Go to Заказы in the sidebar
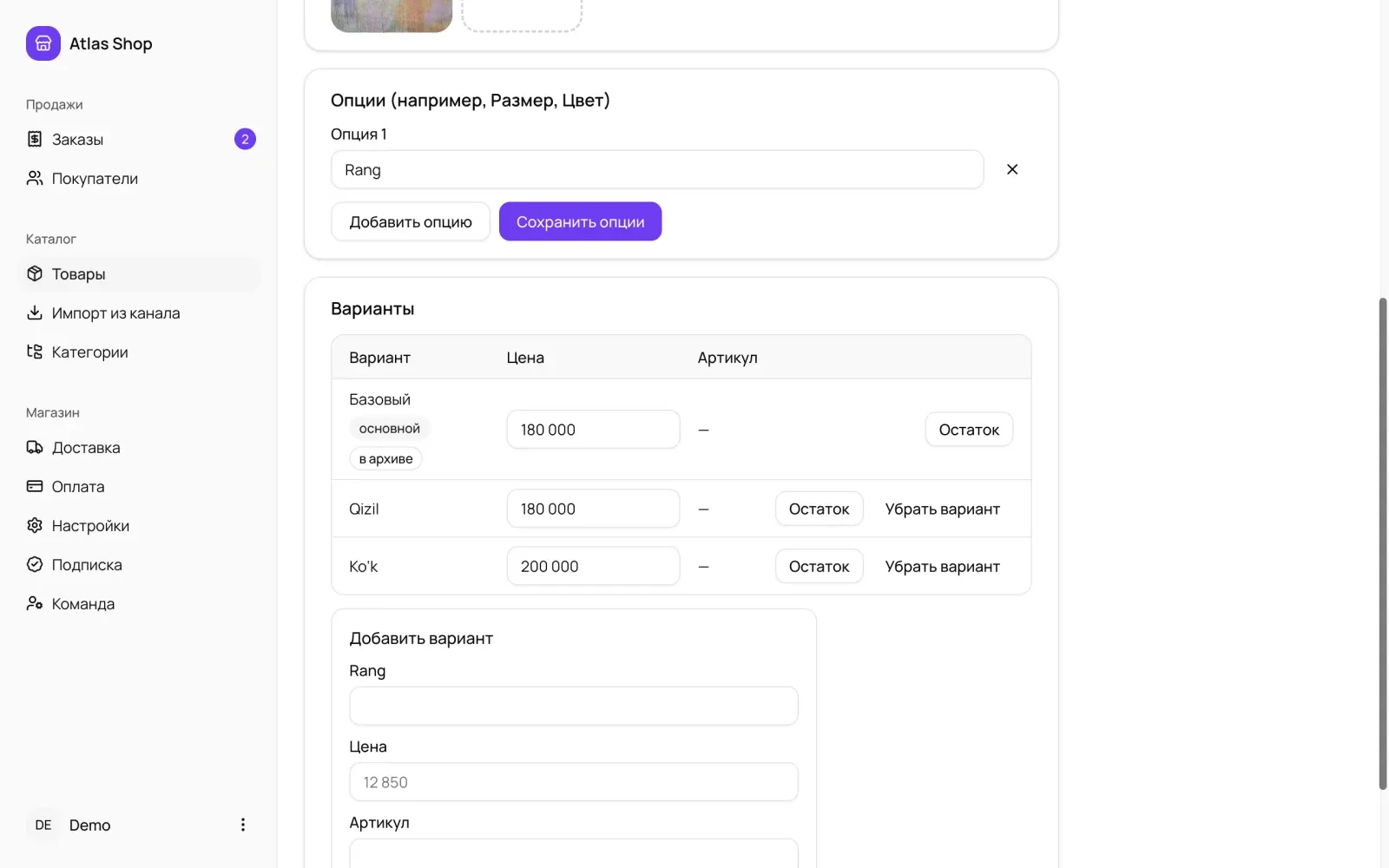The image size is (1389, 868). tap(139, 139)
